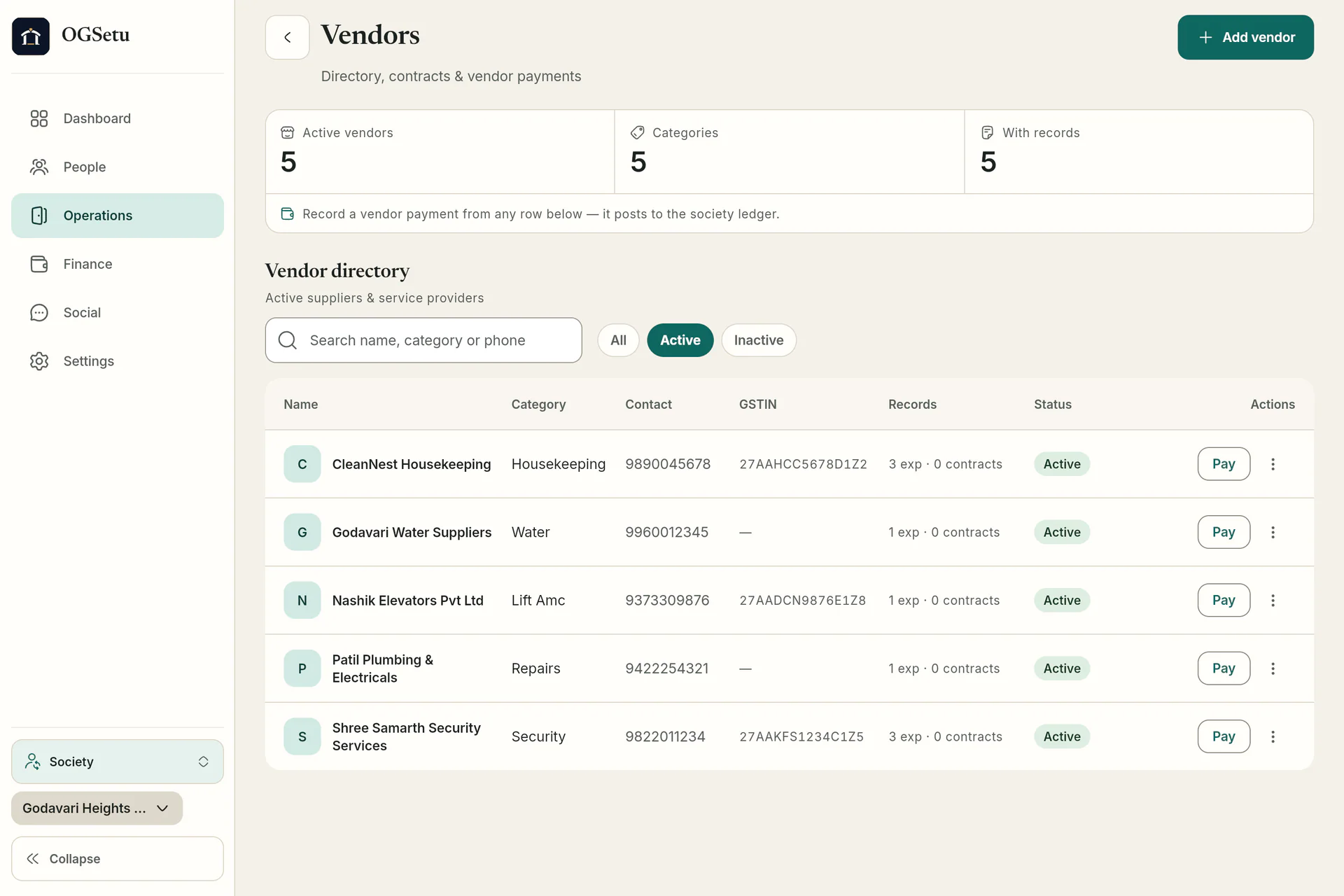Click contact number 9373309876
The width and height of the screenshot is (1344, 896).
pos(667,600)
